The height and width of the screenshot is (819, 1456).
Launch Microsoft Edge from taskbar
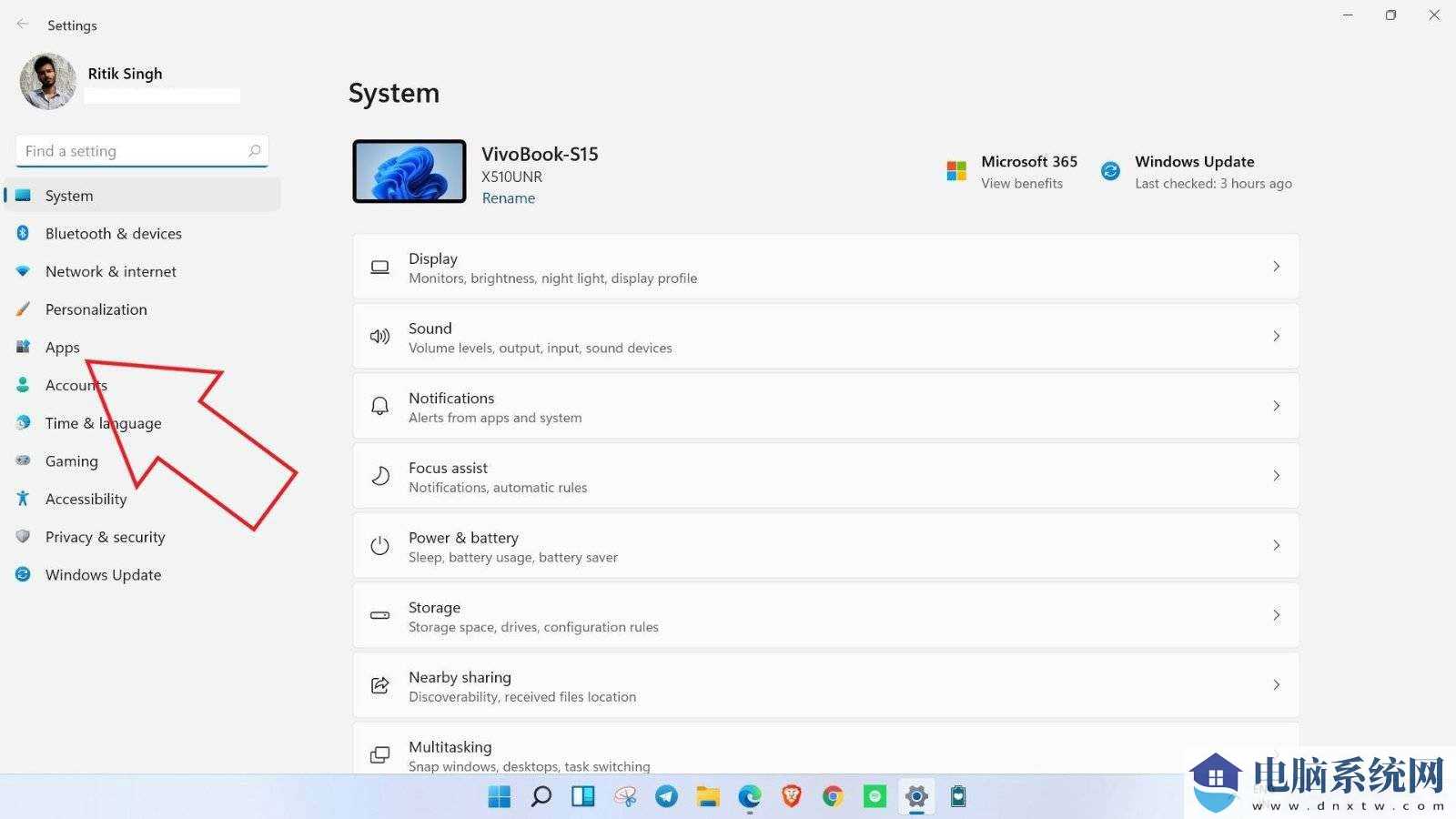(x=750, y=797)
